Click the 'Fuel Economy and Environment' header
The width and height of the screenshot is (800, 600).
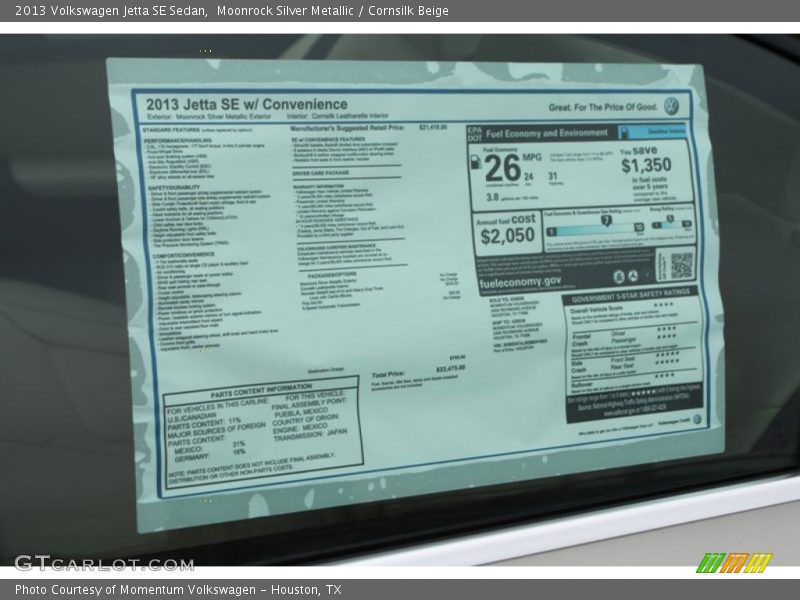[x=546, y=134]
